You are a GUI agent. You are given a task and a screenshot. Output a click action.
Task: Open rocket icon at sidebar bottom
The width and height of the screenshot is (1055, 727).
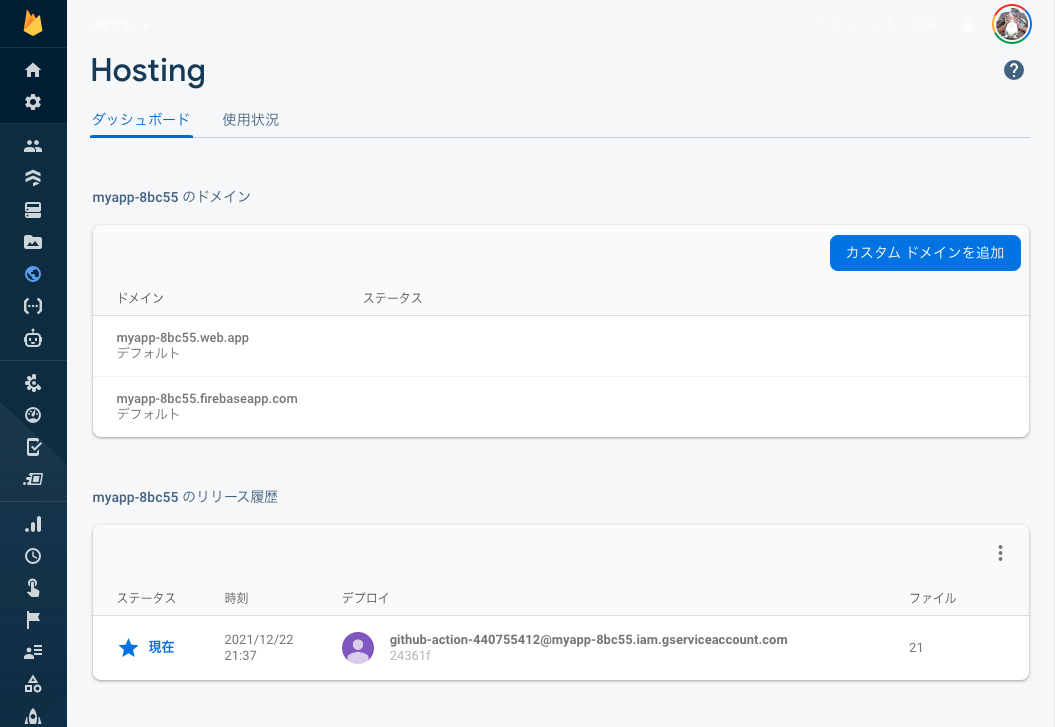(x=33, y=717)
